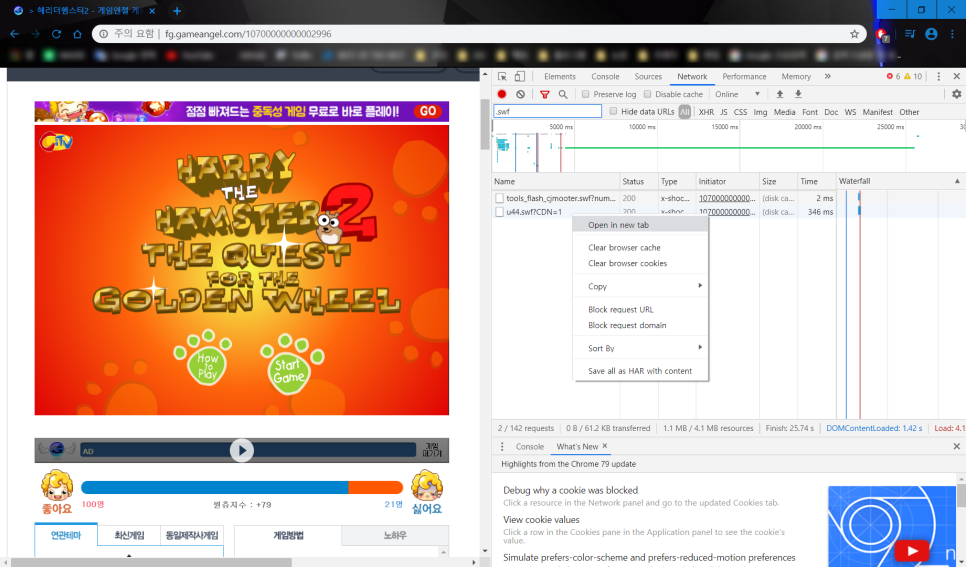Click the like/dislike rating bar
Viewport: 966px width, 567px height.
(x=242, y=487)
